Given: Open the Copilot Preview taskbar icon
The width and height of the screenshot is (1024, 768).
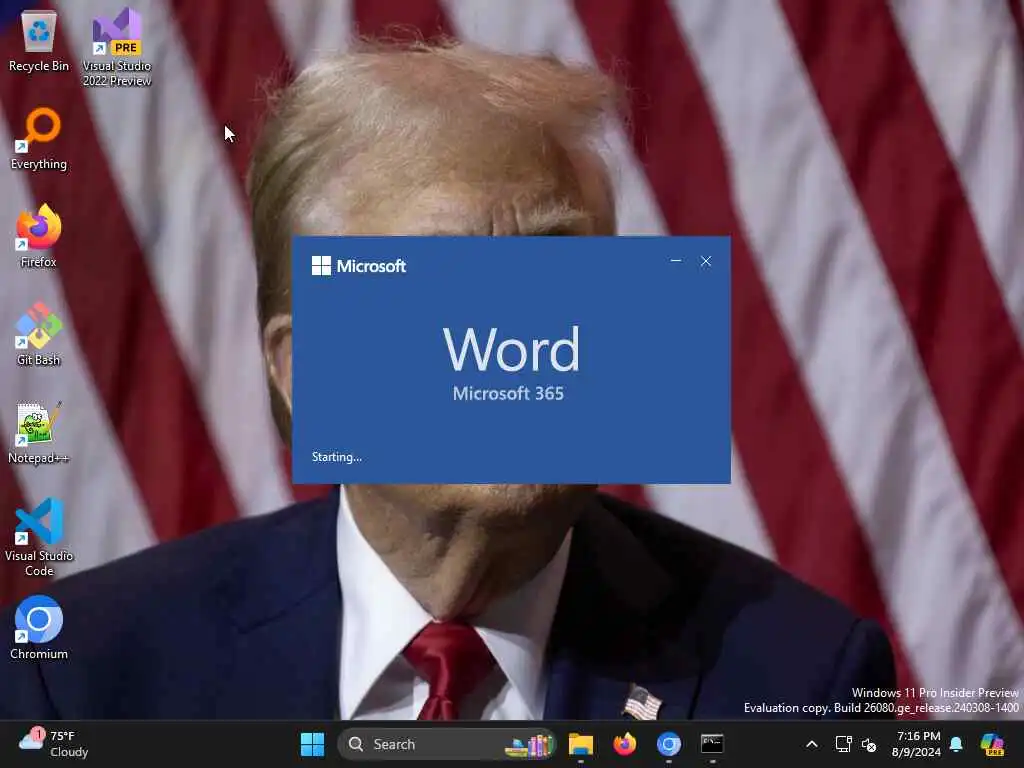Looking at the screenshot, I should [993, 744].
